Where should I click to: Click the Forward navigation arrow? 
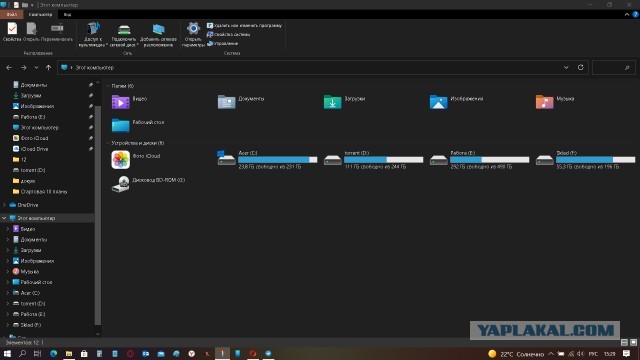pos(24,67)
